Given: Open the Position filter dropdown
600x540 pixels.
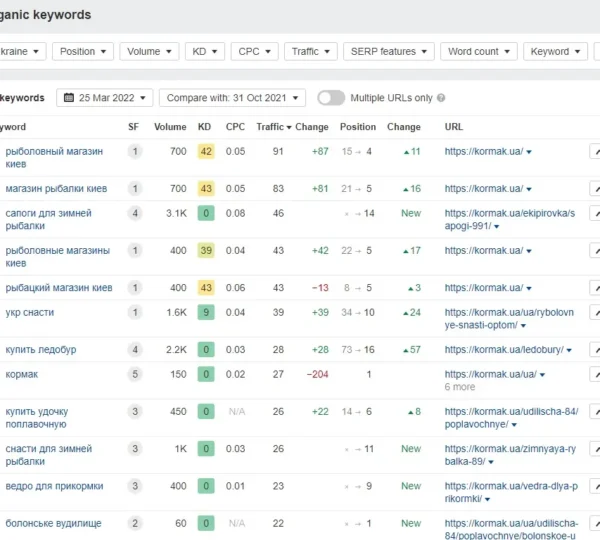Looking at the screenshot, I should [x=82, y=52].
